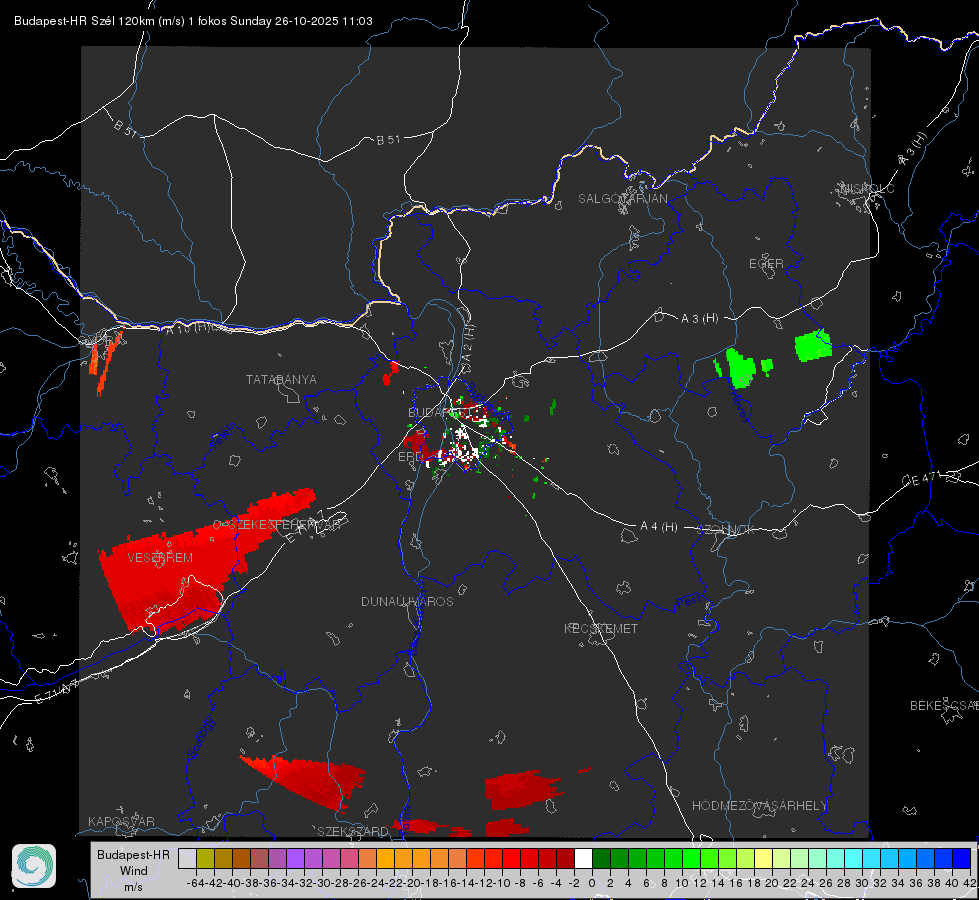This screenshot has height=900, width=979.
Task: Click the SZEKSZÁRD city label
Action: click(x=353, y=831)
